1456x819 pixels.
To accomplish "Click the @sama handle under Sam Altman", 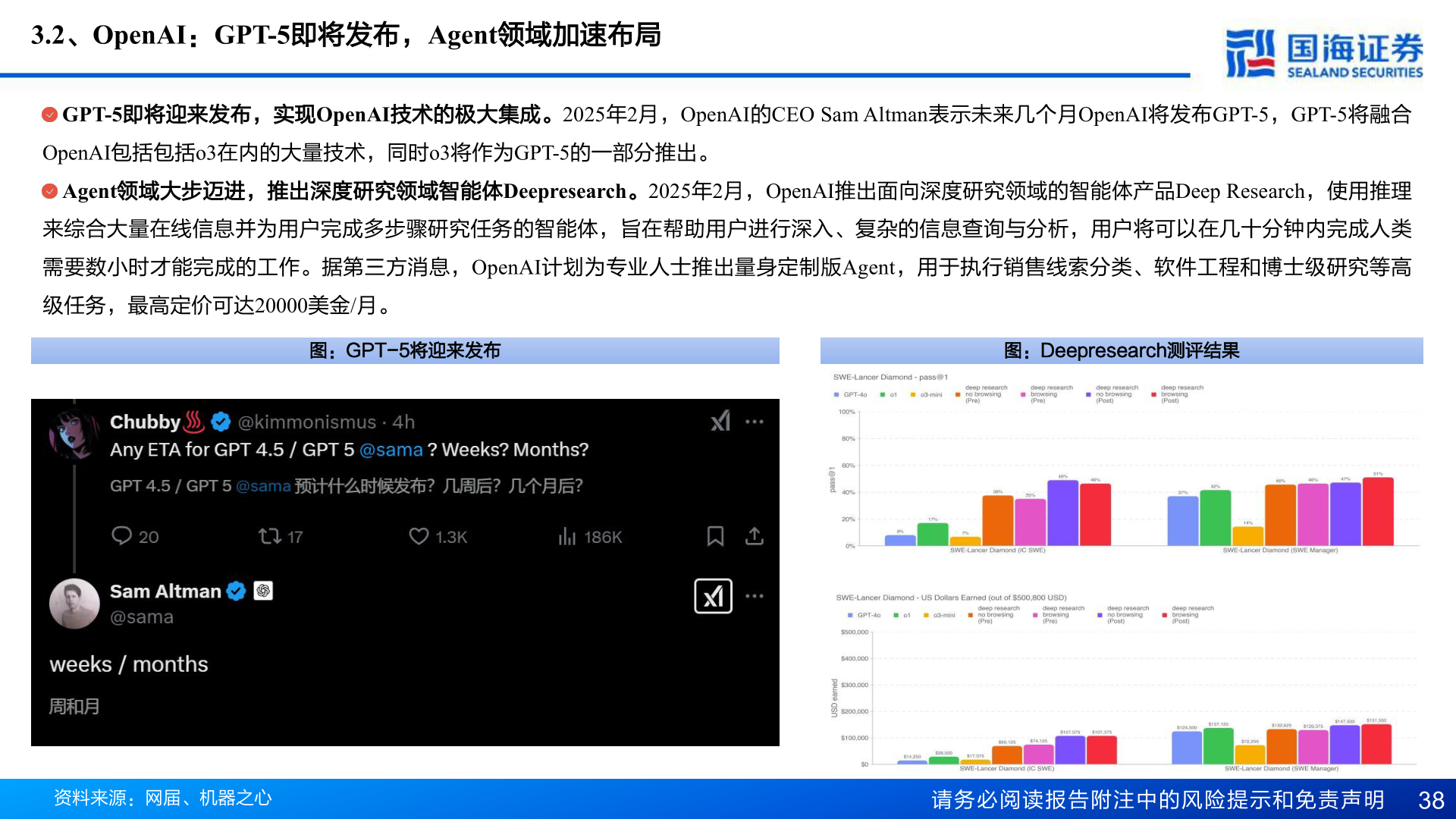I will (142, 617).
